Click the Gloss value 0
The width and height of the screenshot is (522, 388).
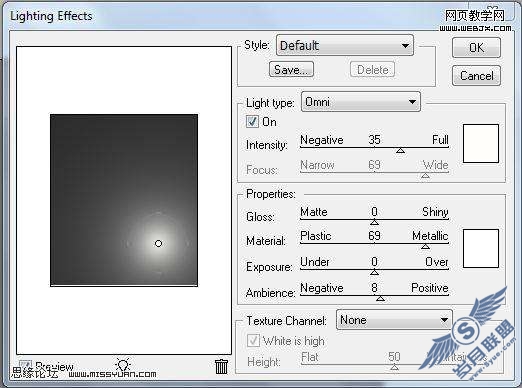[x=374, y=212]
